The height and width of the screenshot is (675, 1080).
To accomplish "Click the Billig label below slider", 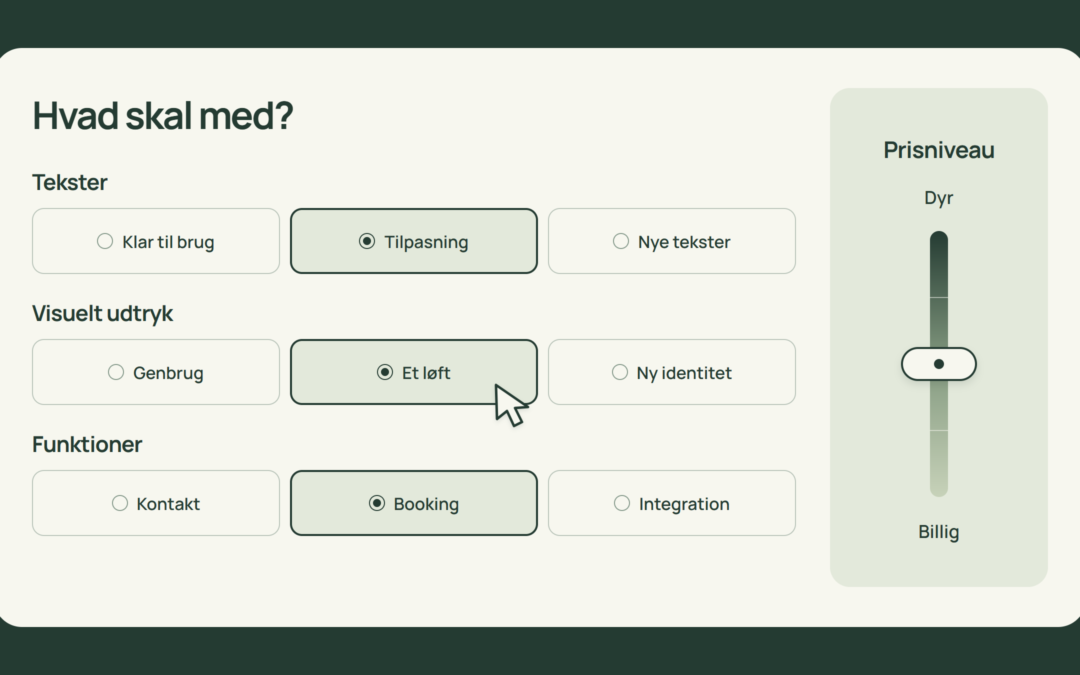I will pos(939,532).
